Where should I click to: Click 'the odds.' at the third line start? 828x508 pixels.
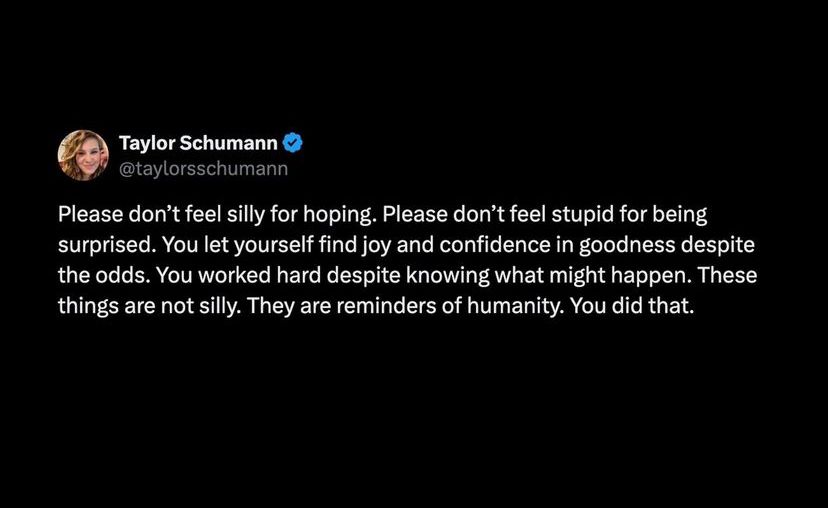[101, 275]
